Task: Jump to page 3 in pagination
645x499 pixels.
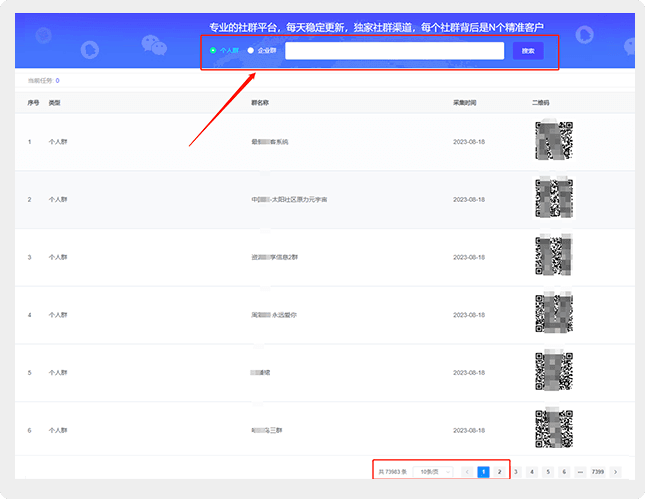Action: [x=516, y=471]
